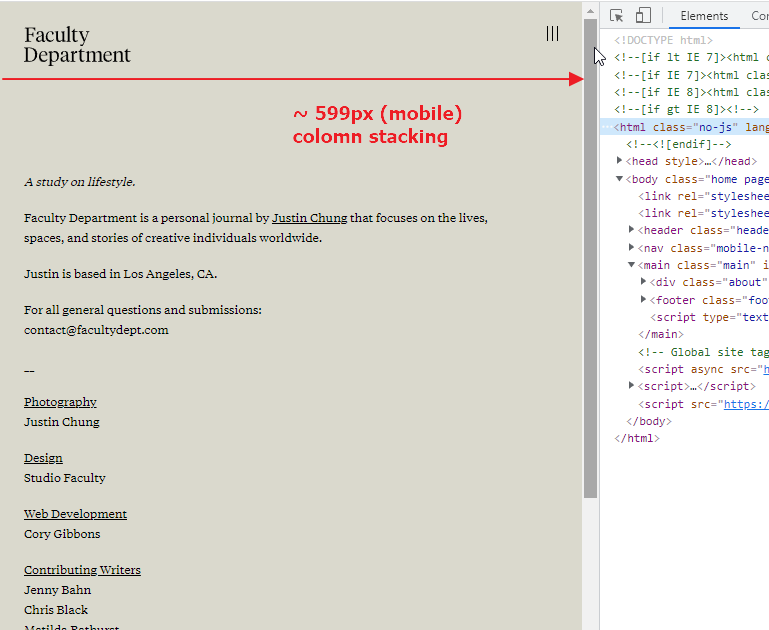The image size is (769, 630).
Task: Expand the header class node
Action: [x=632, y=229]
